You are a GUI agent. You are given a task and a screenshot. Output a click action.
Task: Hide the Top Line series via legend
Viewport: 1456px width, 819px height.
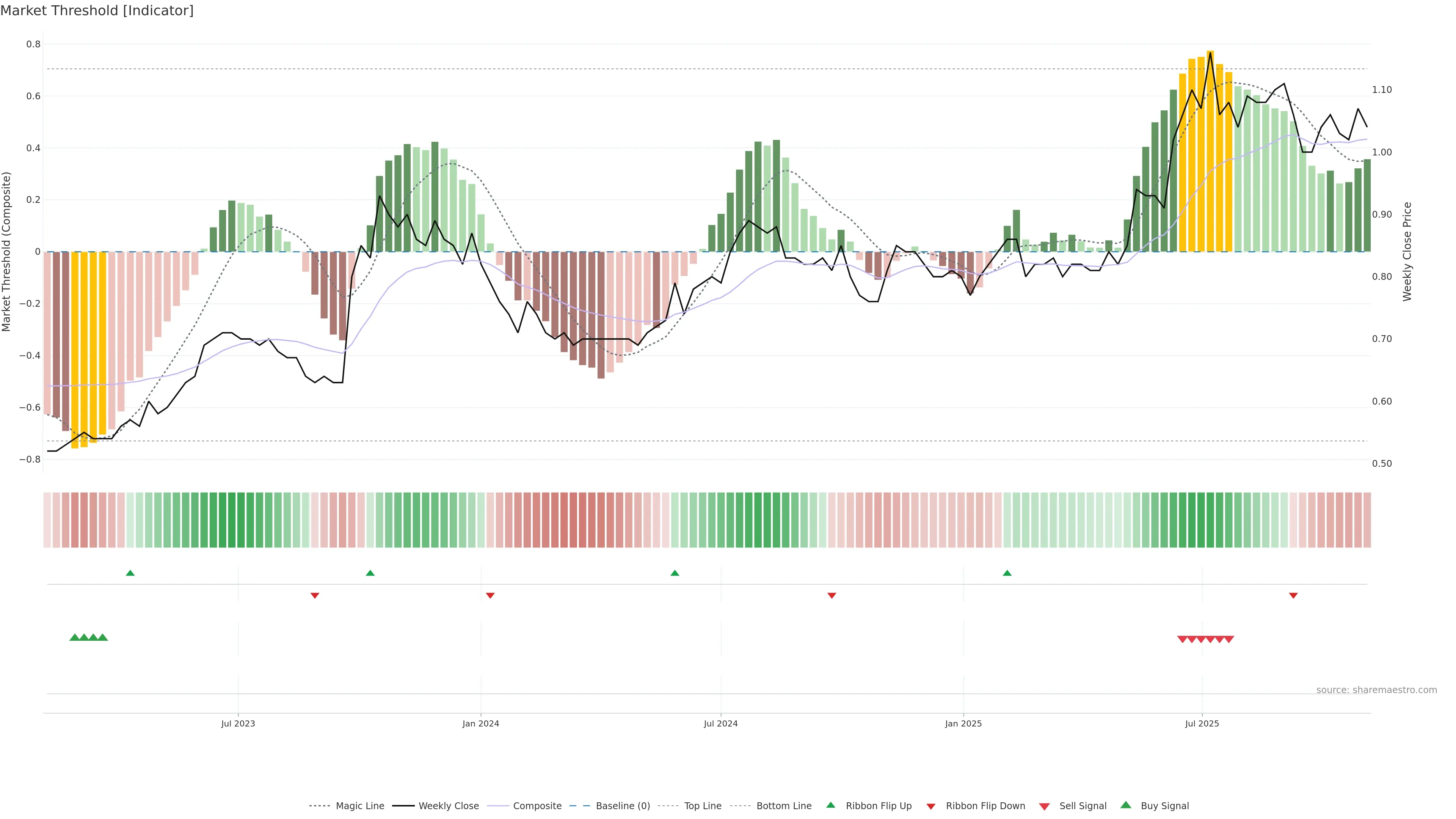coord(703,806)
